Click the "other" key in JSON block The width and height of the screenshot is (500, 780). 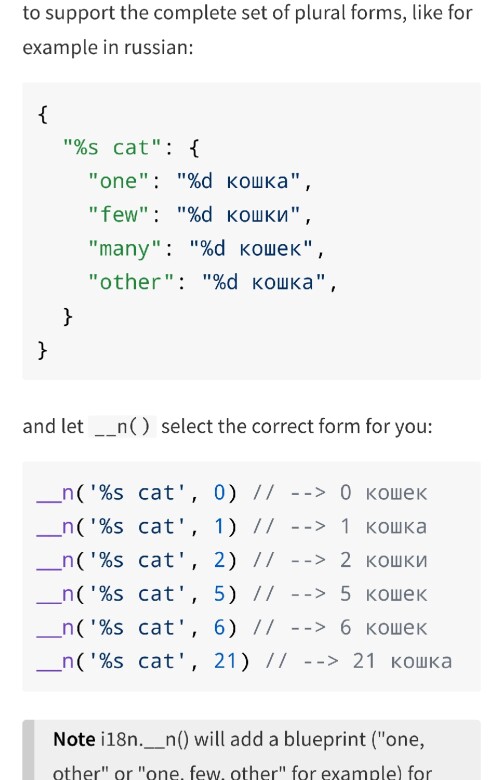click(131, 282)
